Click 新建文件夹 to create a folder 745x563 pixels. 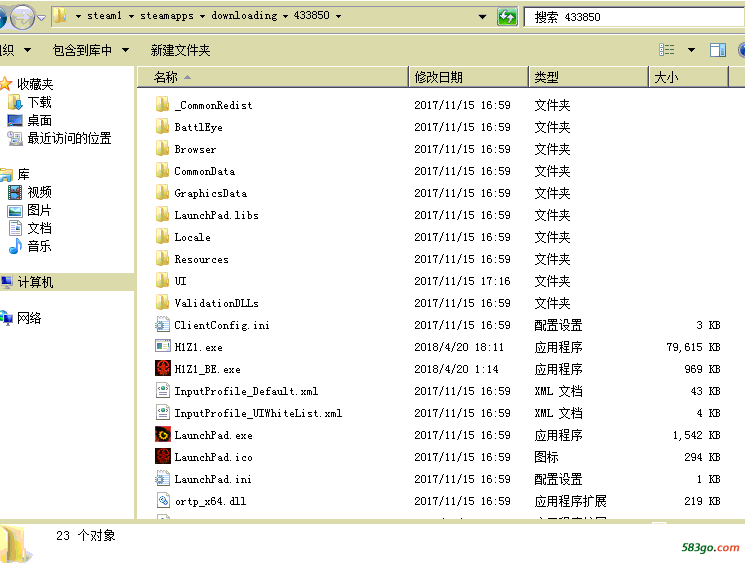[x=180, y=50]
